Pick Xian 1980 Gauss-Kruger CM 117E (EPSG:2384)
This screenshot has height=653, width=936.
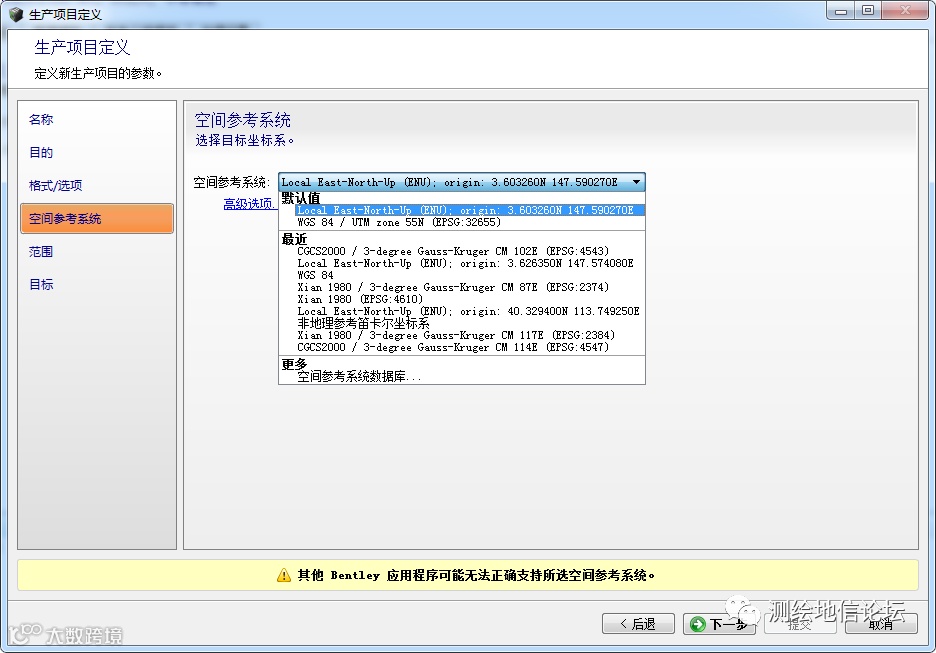(x=456, y=335)
